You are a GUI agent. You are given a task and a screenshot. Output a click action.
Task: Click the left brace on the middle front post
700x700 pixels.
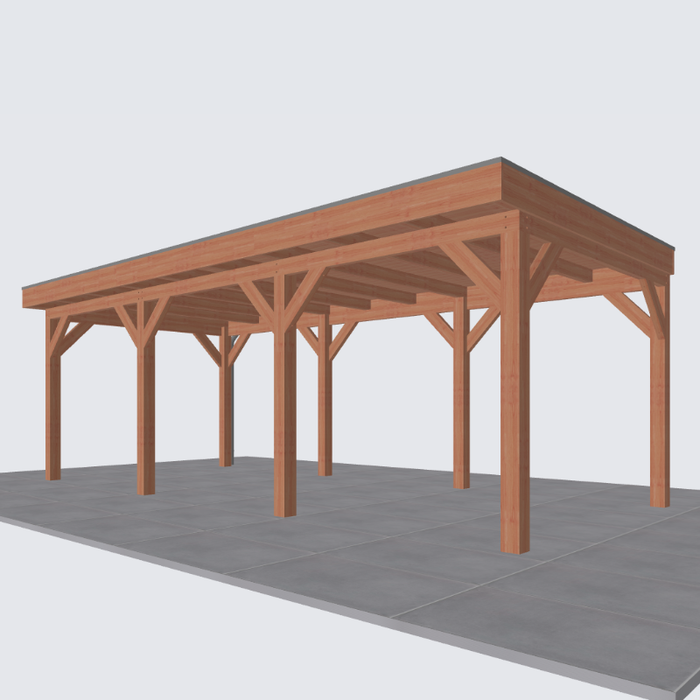259,300
